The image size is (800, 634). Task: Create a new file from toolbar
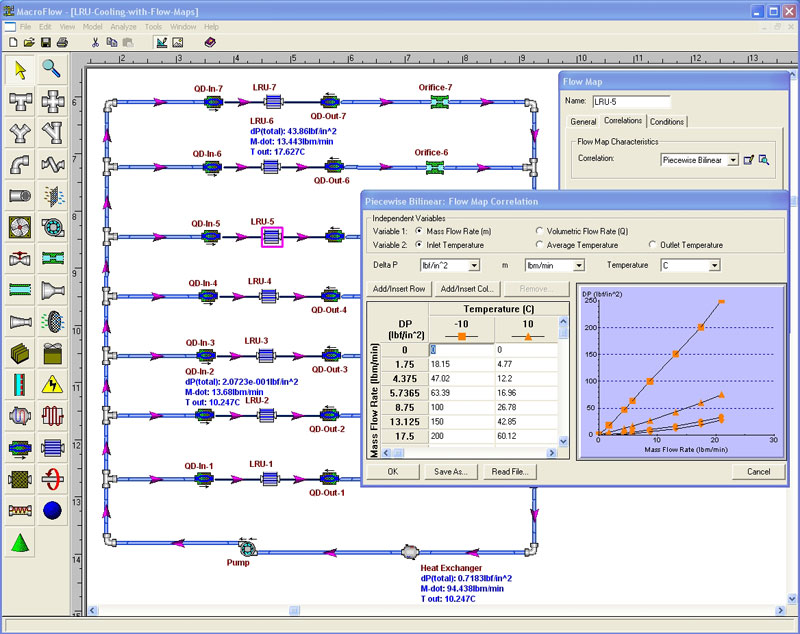click(x=13, y=42)
